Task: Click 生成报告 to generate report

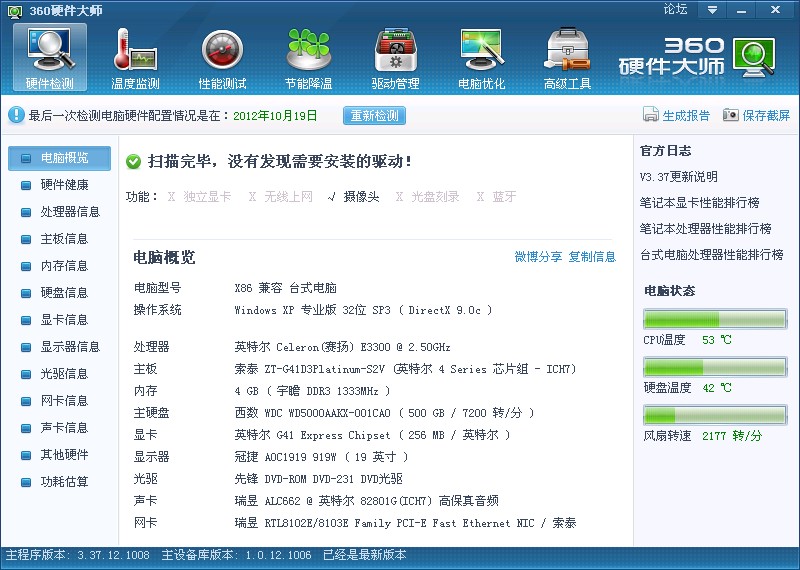Action: [x=676, y=115]
